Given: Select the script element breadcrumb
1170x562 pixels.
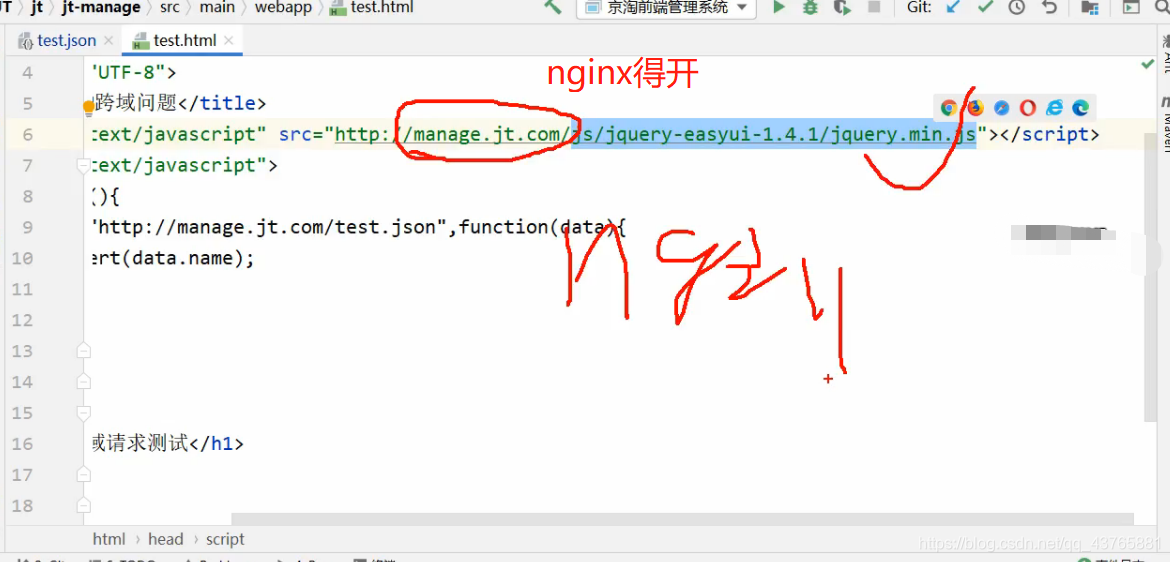Looking at the screenshot, I should (x=225, y=539).
